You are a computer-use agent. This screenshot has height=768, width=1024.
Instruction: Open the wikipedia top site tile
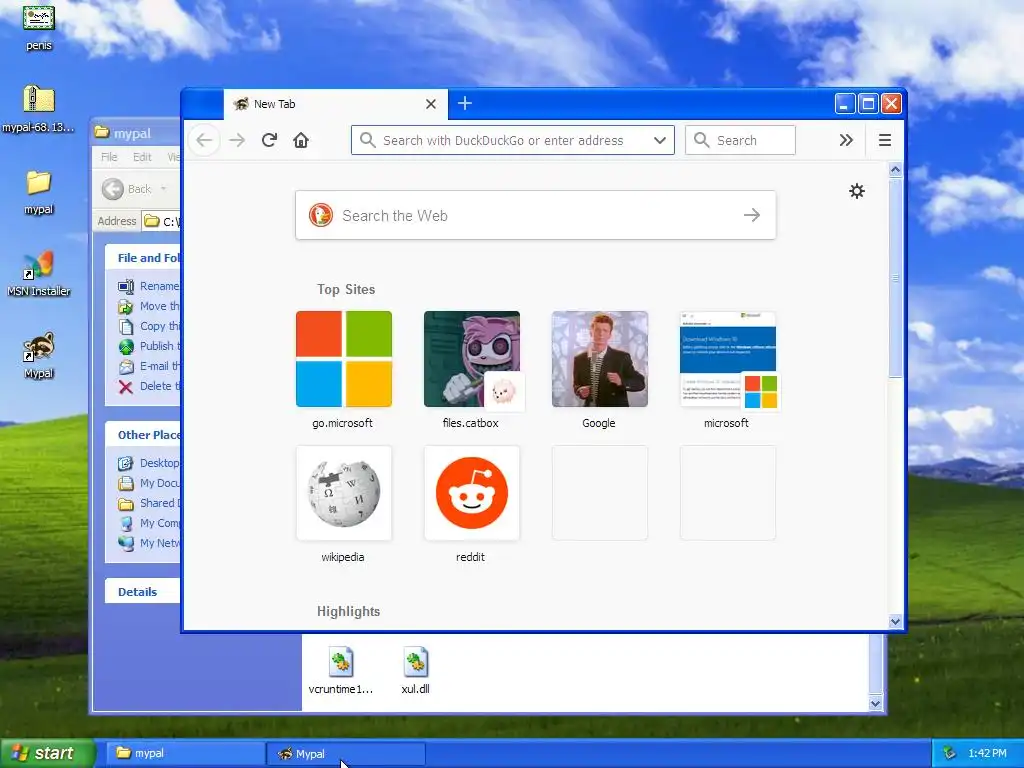point(344,493)
